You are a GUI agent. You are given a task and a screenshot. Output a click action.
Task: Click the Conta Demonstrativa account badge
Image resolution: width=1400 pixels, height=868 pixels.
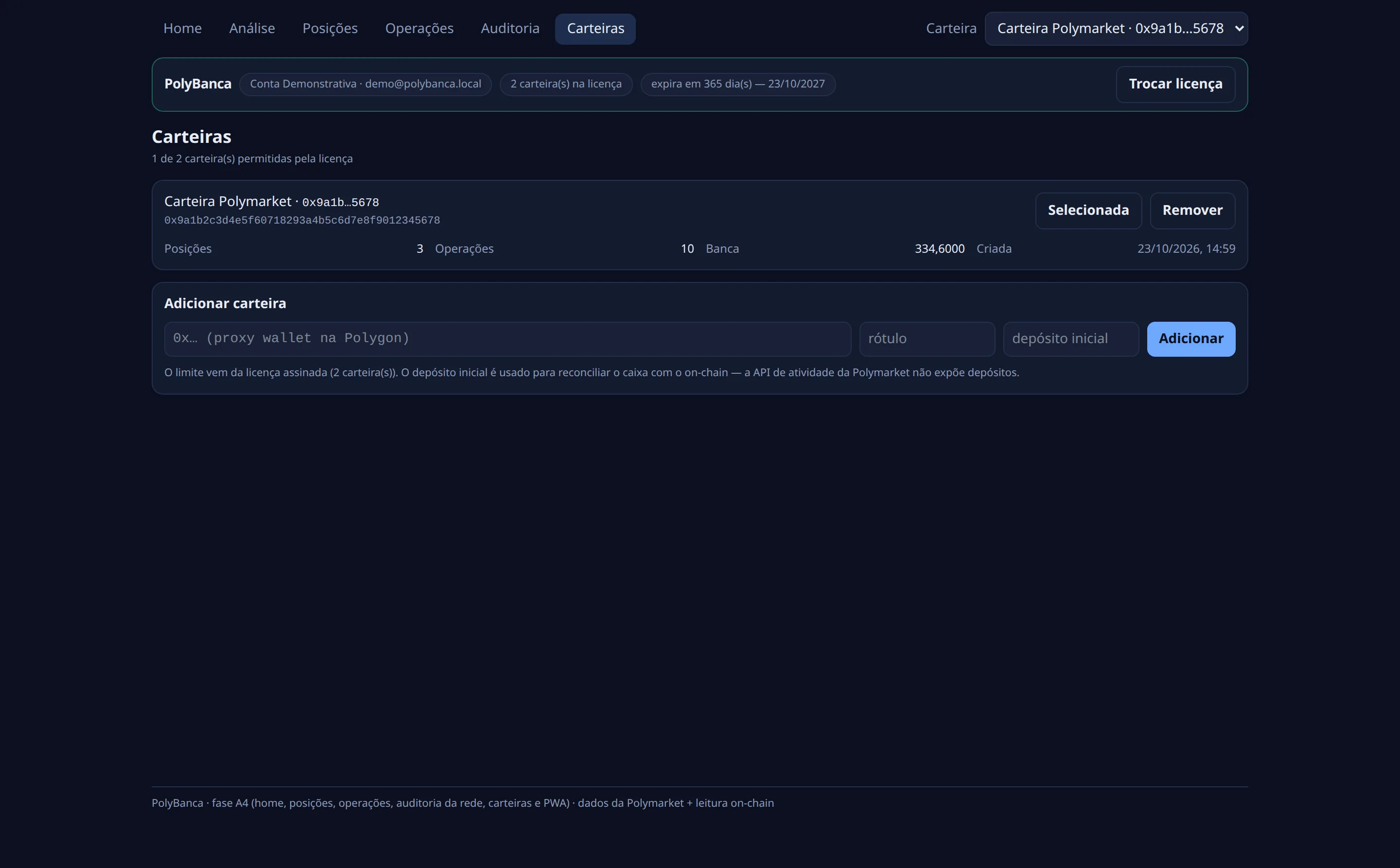365,85
